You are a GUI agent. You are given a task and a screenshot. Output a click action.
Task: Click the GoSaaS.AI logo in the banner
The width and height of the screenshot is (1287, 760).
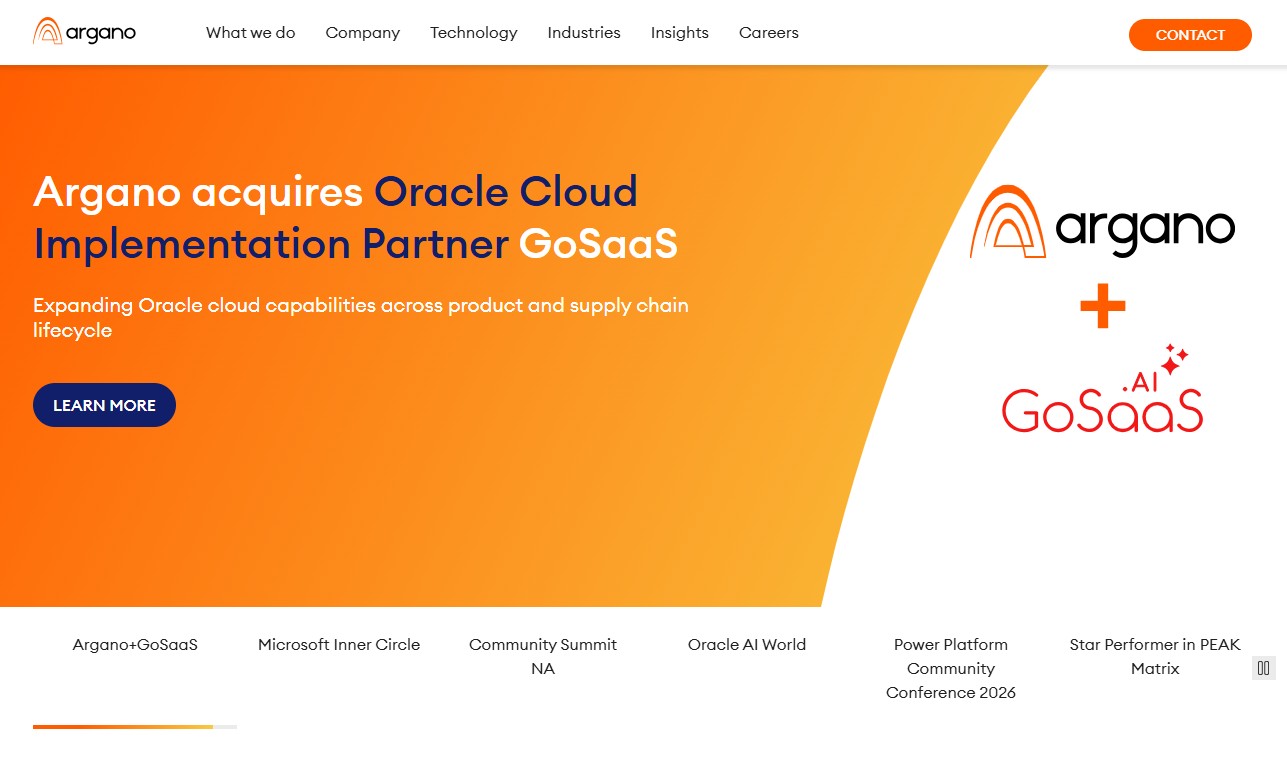(x=1102, y=390)
